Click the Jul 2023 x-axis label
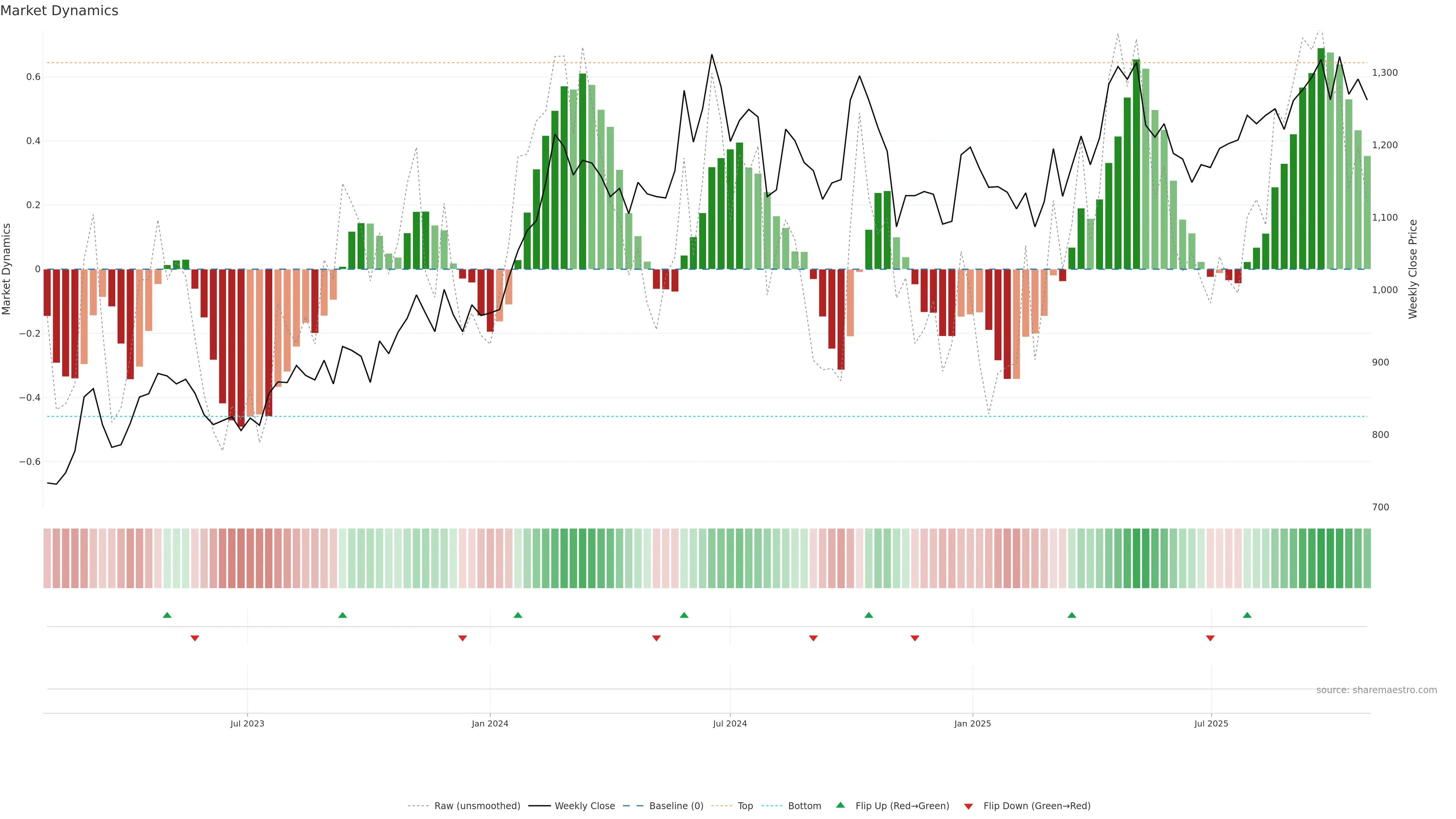This screenshot has width=1456, height=819. [x=247, y=723]
